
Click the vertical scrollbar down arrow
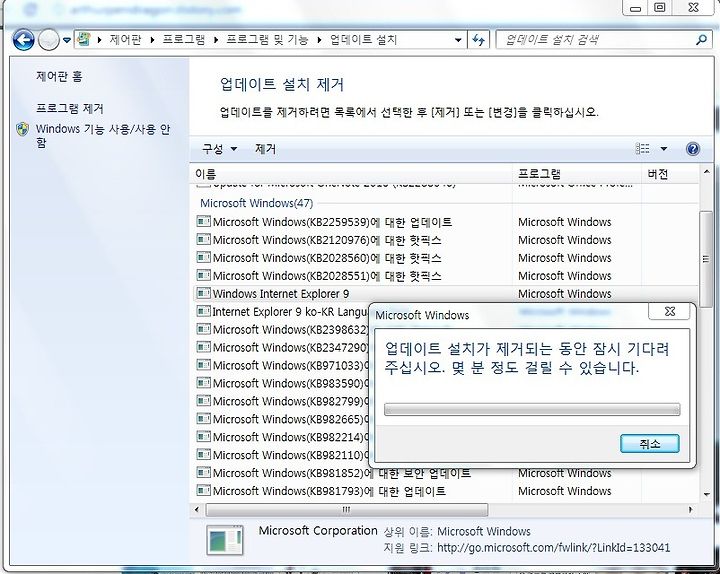click(x=706, y=495)
